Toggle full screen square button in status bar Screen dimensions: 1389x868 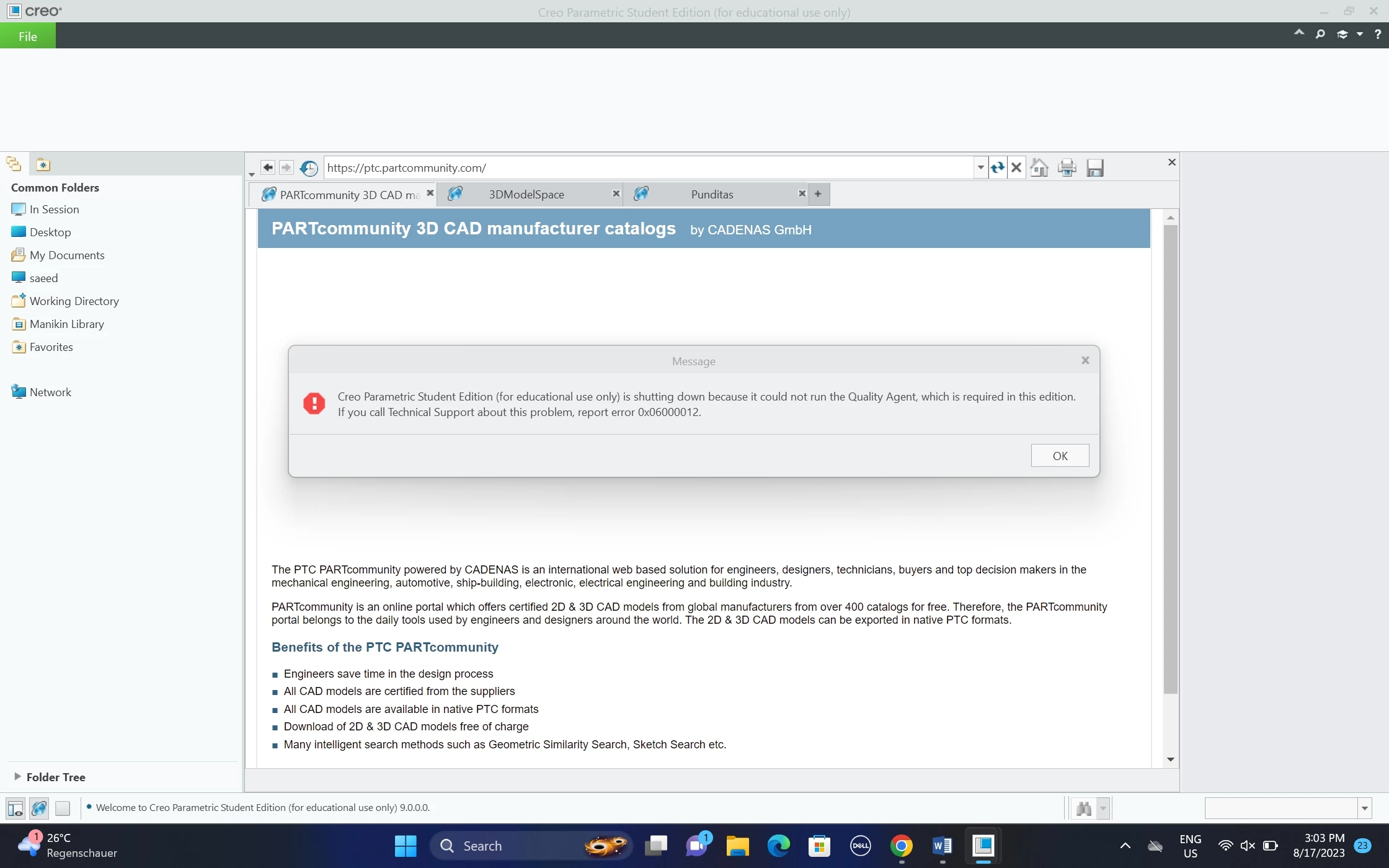pos(63,808)
